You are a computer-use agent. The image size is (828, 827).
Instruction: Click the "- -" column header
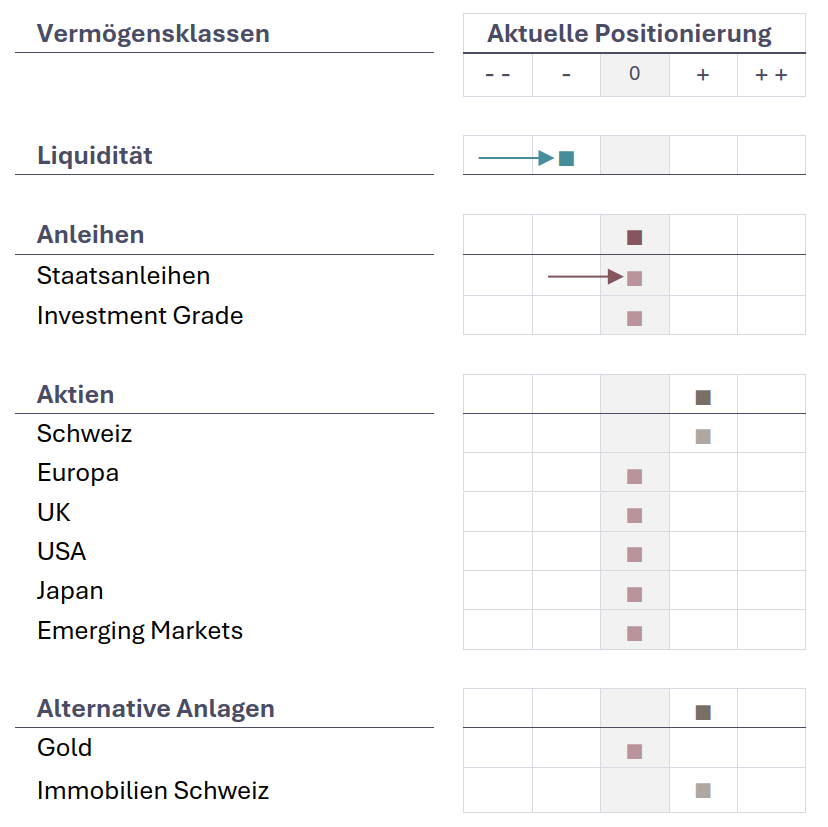(497, 75)
